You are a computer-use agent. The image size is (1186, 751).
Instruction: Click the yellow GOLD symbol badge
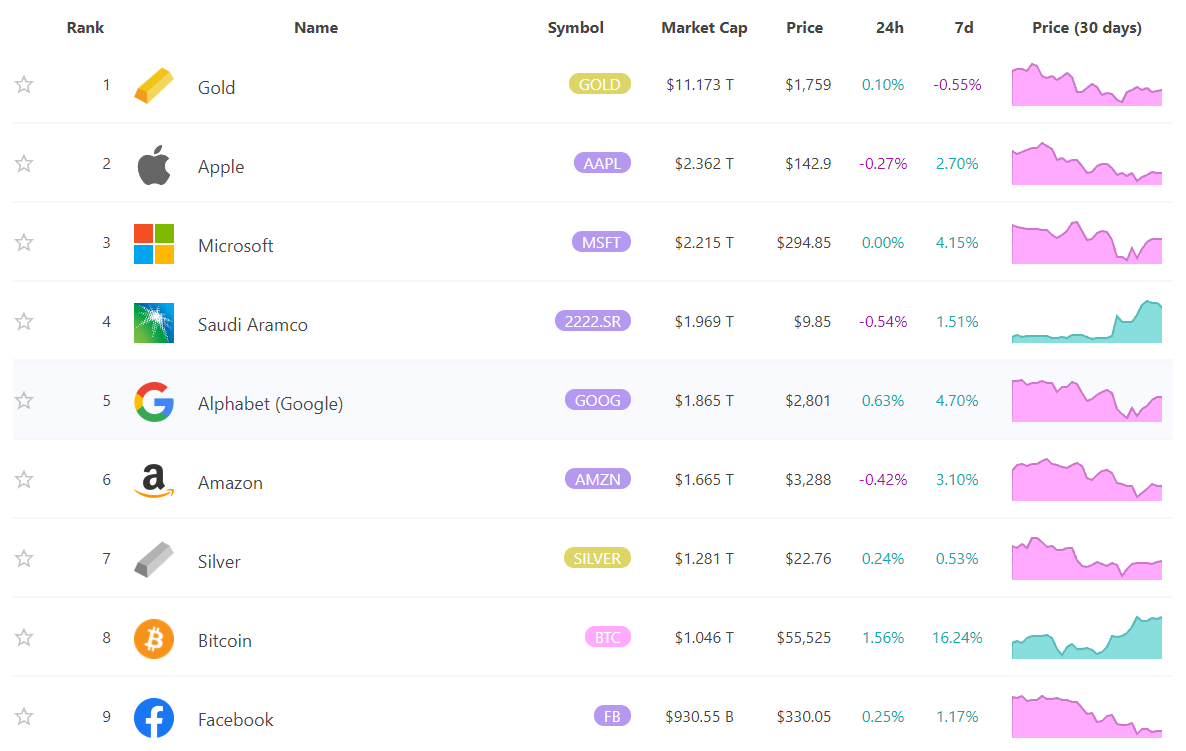[x=600, y=84]
